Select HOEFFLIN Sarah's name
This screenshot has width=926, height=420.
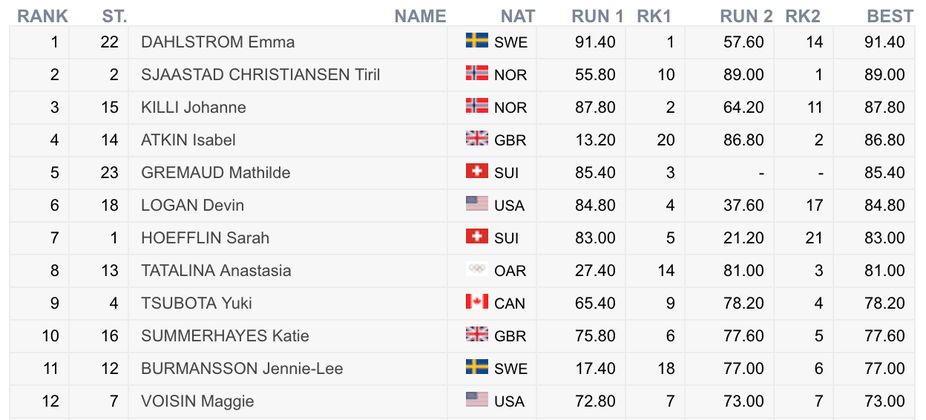[x=205, y=238]
